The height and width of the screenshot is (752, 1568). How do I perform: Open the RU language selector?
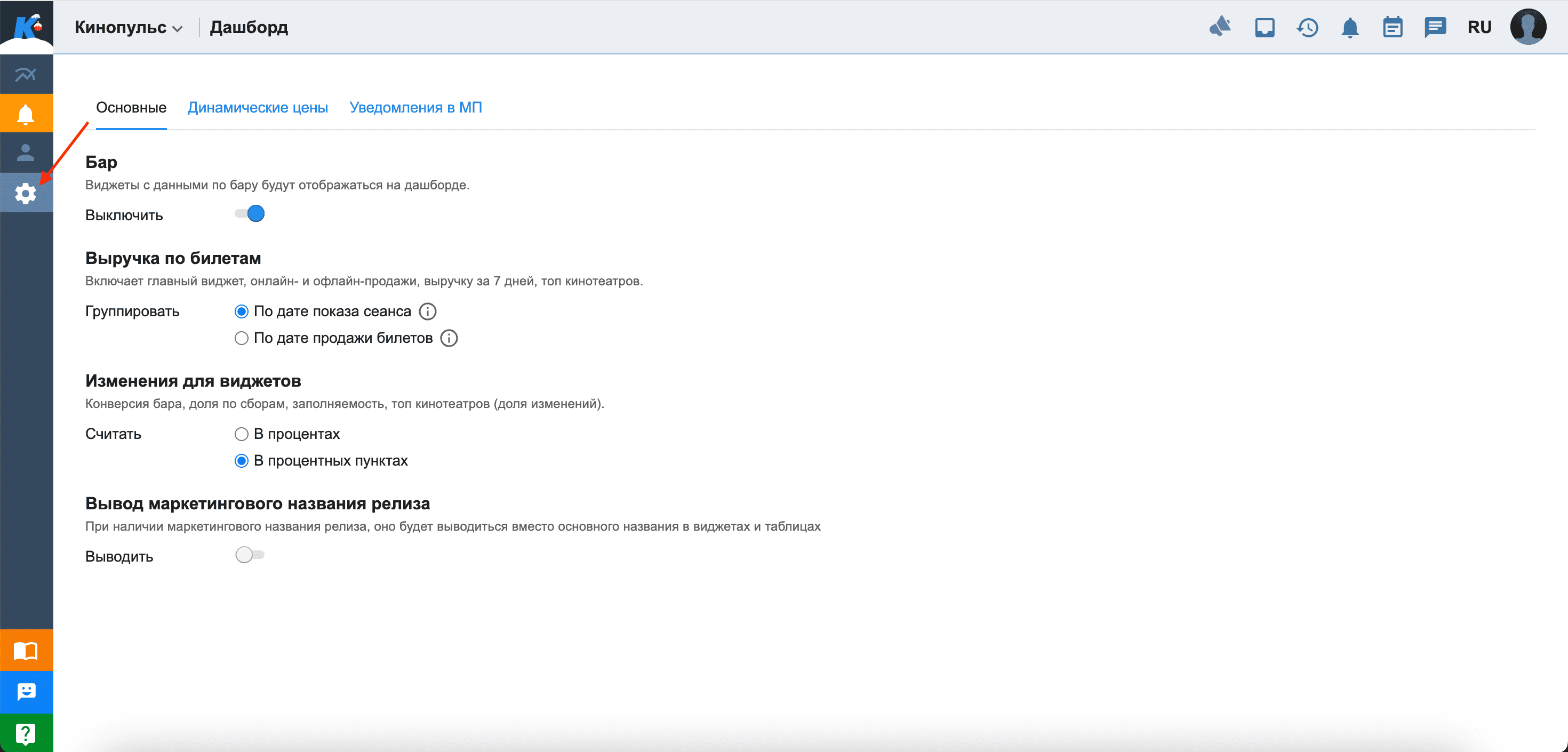pos(1479,27)
